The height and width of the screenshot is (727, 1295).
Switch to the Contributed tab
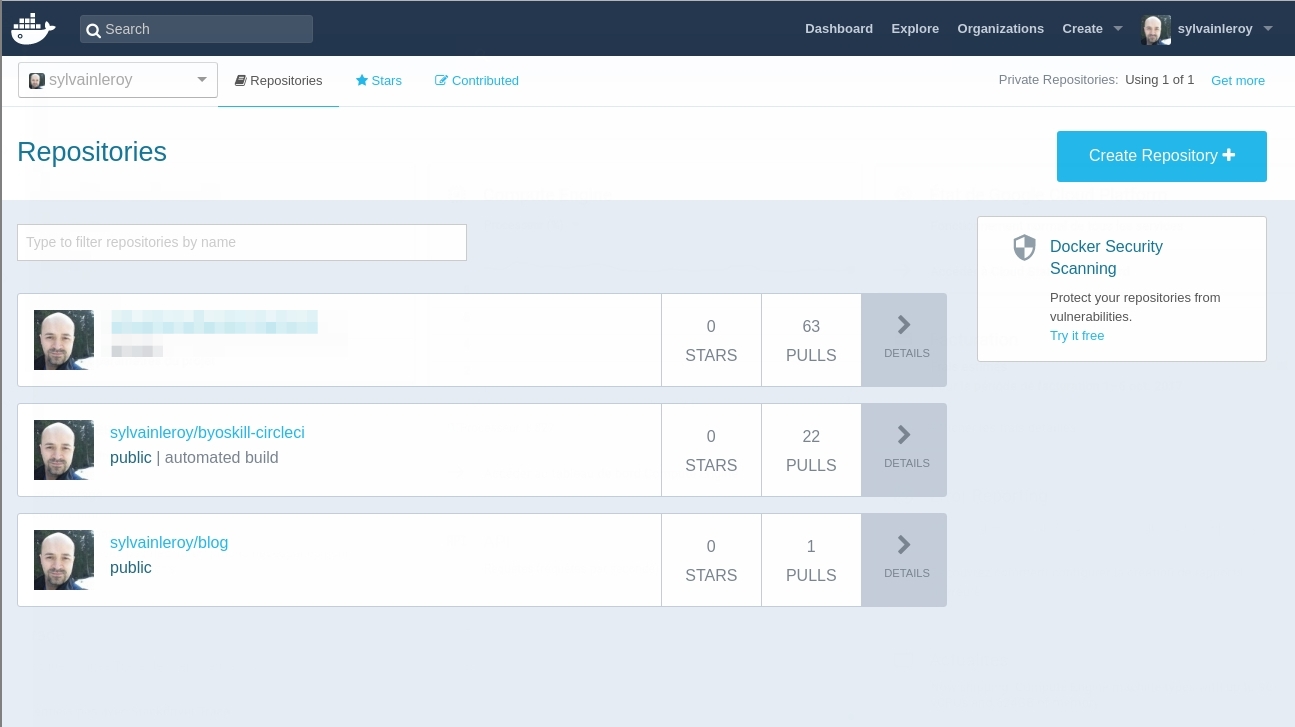[477, 81]
